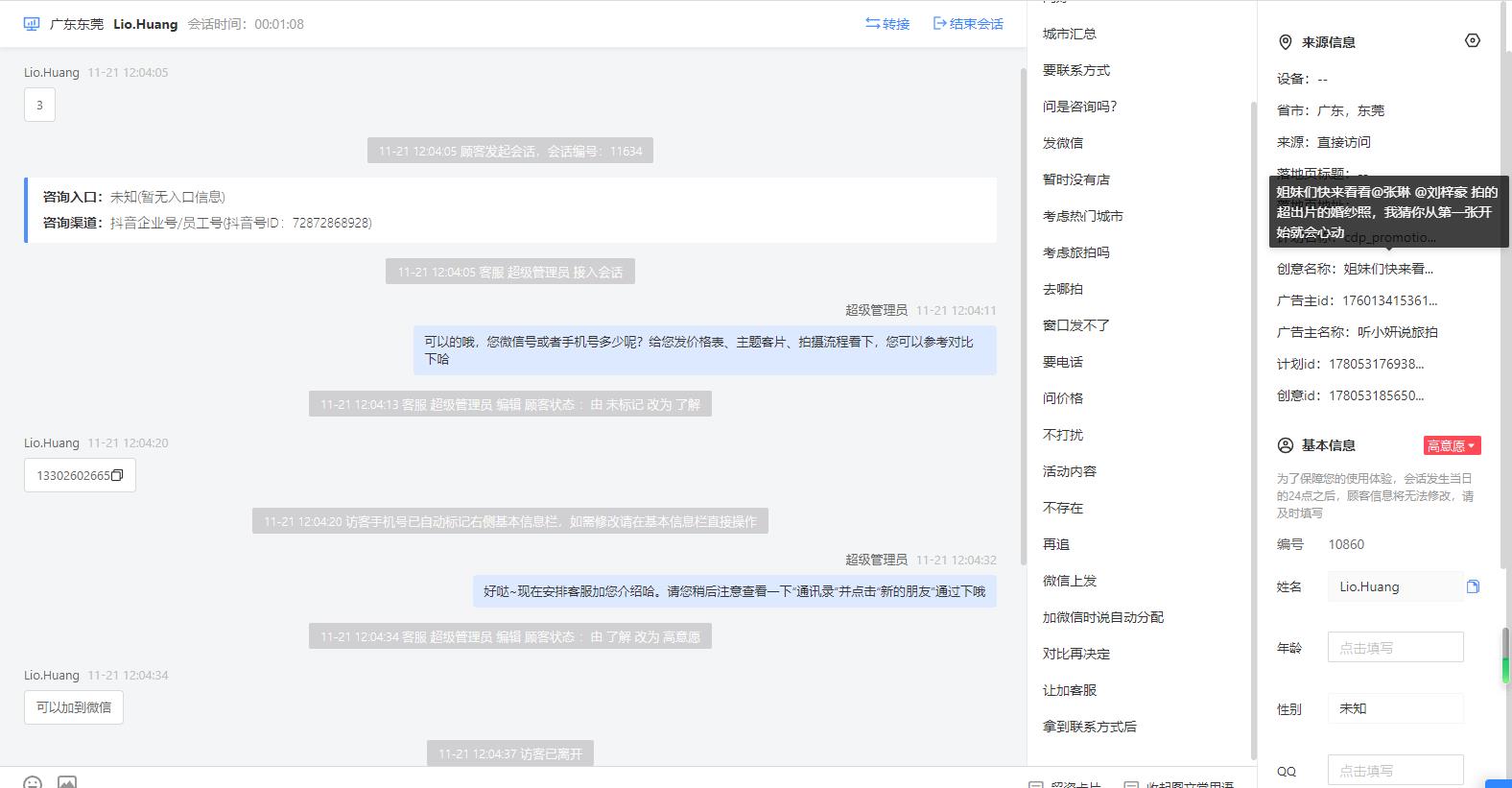This screenshot has height=788, width=1512.
Task: Select quick reply 问是咨询吗?
Action: click(1079, 107)
